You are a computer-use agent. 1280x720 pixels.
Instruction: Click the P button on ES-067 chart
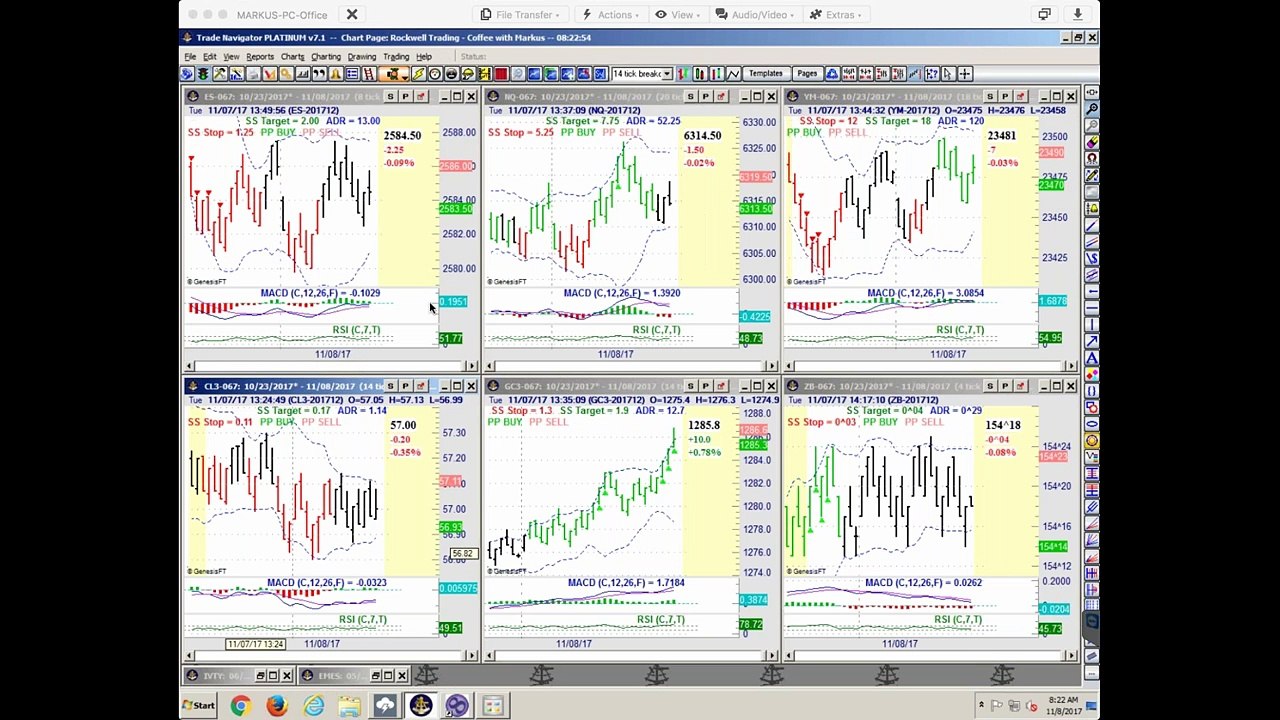[x=405, y=97]
